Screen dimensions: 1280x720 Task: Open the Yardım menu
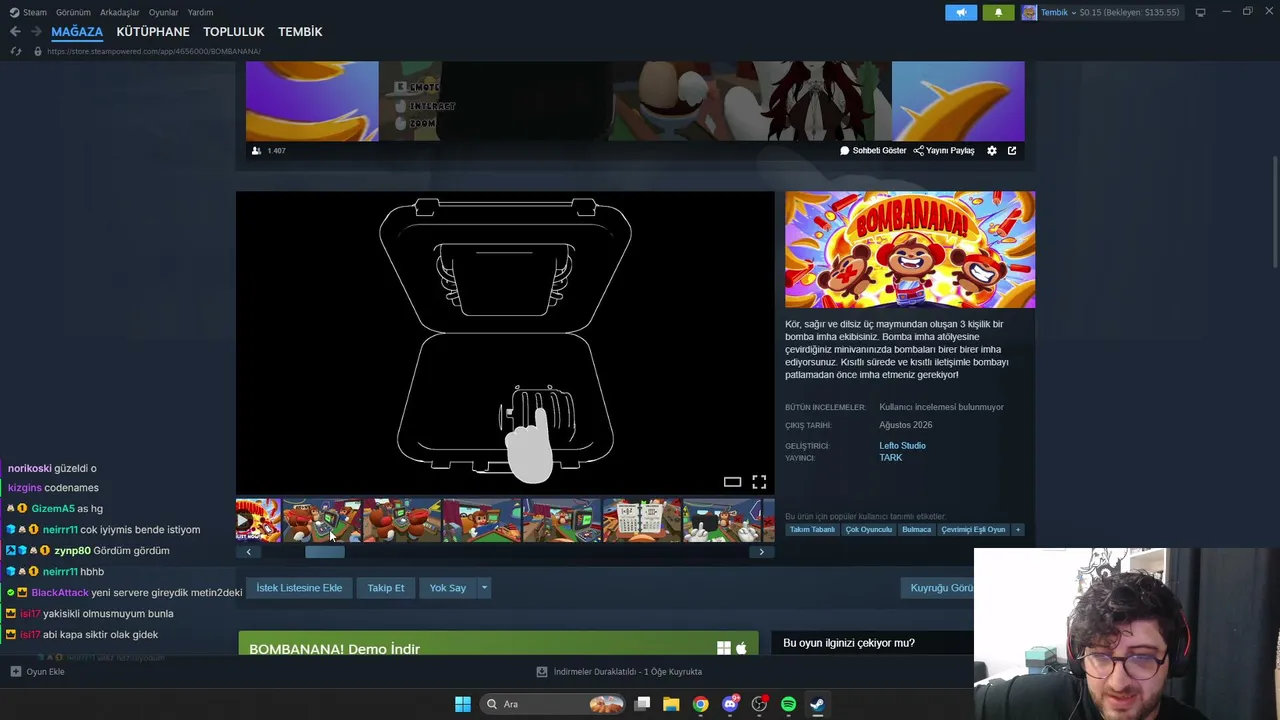pos(200,12)
